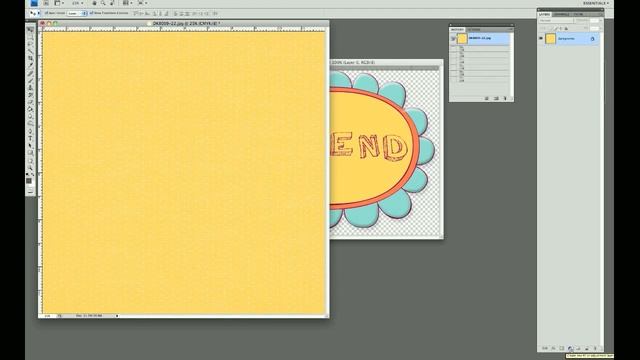Toggle Show Transform Controls checkbox
Viewport: 640px width, 360px height.
pos(91,13)
